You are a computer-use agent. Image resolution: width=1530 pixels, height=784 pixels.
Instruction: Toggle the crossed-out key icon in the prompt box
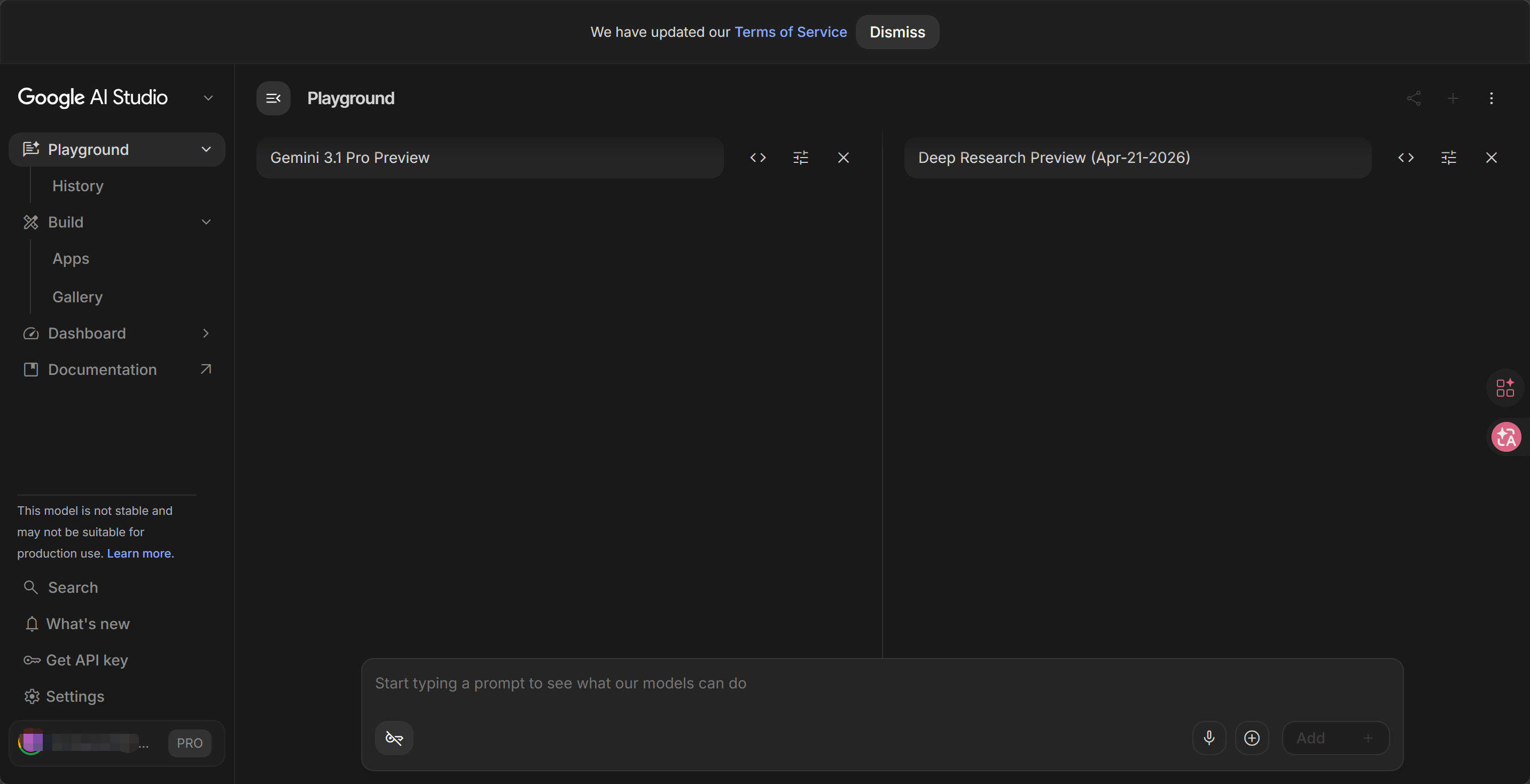tap(394, 738)
